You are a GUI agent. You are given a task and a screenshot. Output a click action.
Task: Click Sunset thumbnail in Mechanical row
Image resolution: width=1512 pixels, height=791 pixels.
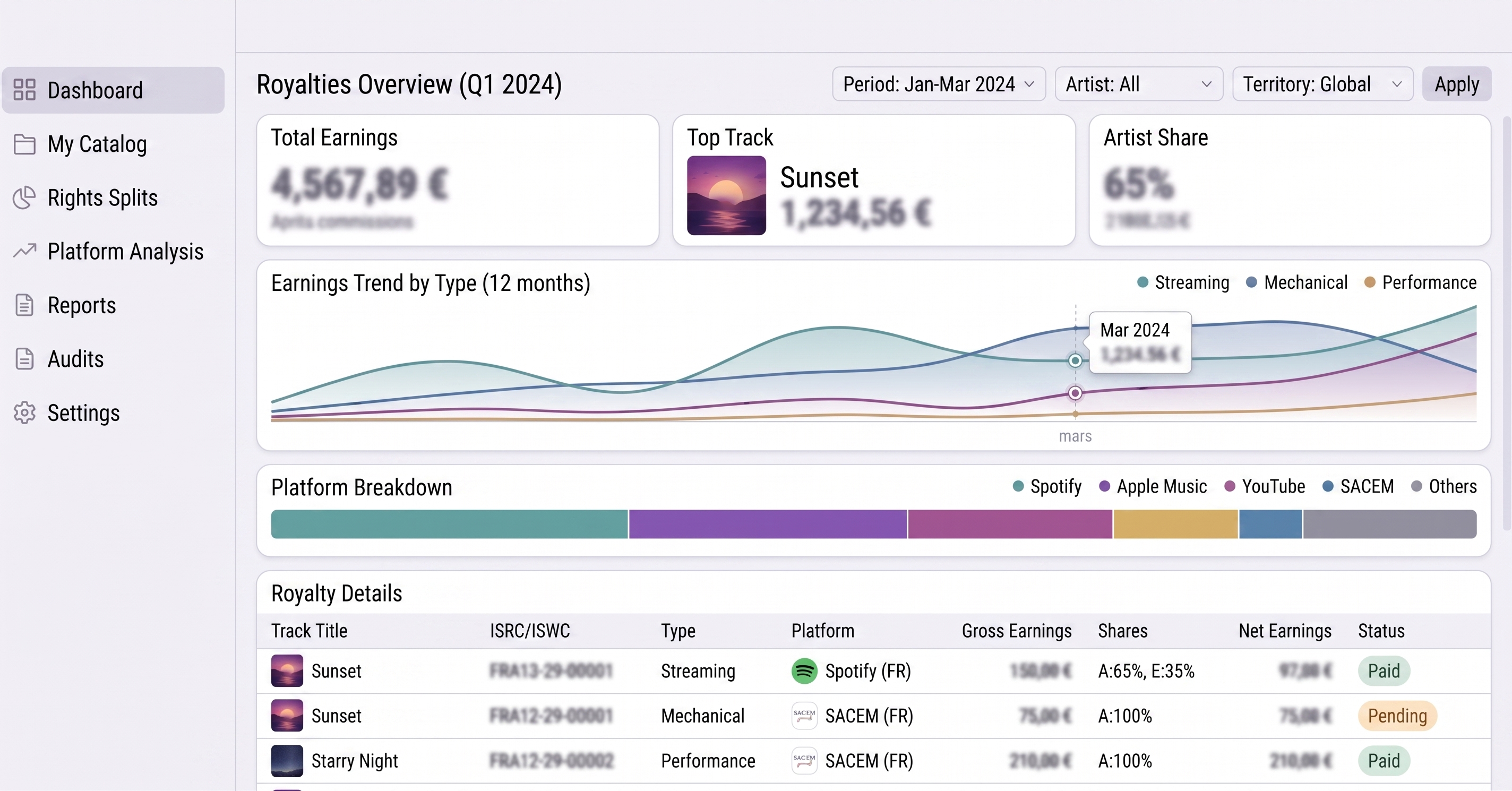[x=287, y=715]
